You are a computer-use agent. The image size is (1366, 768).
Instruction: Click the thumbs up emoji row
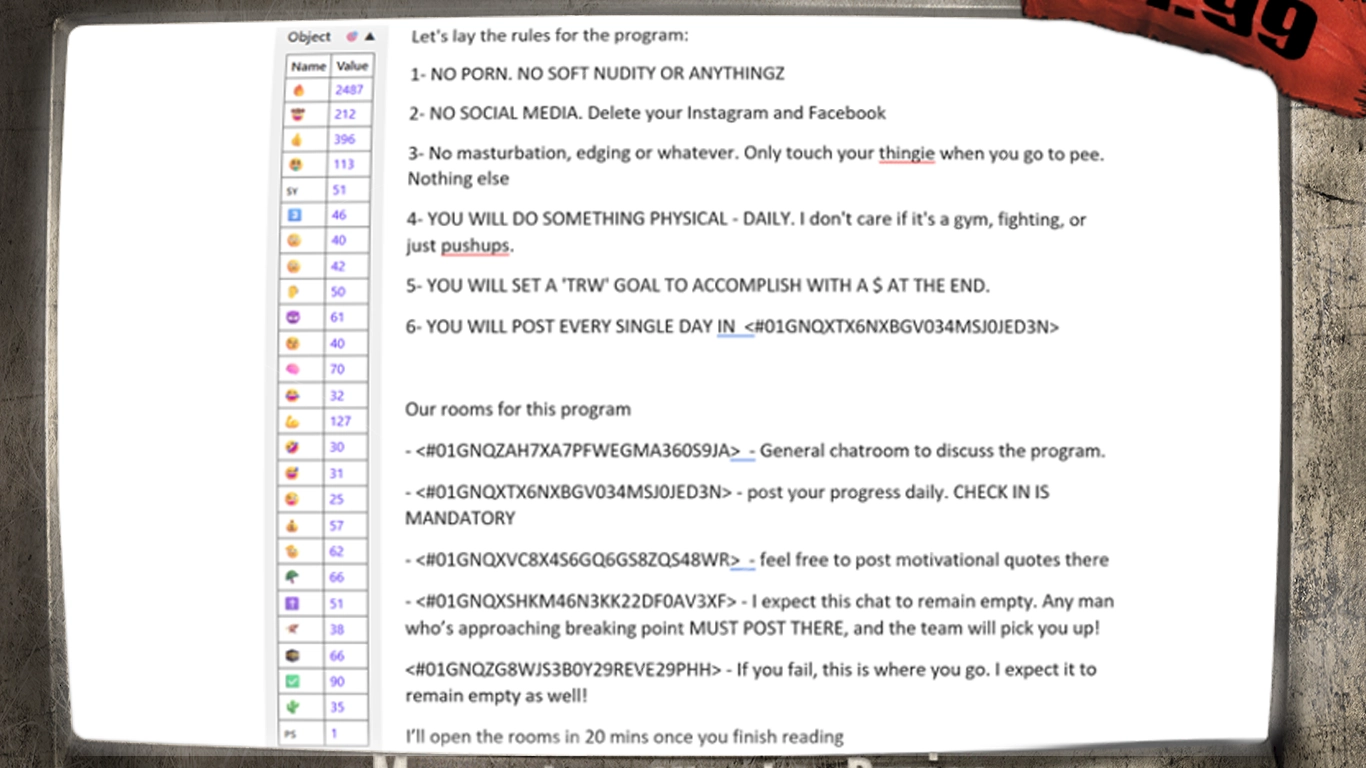click(297, 140)
